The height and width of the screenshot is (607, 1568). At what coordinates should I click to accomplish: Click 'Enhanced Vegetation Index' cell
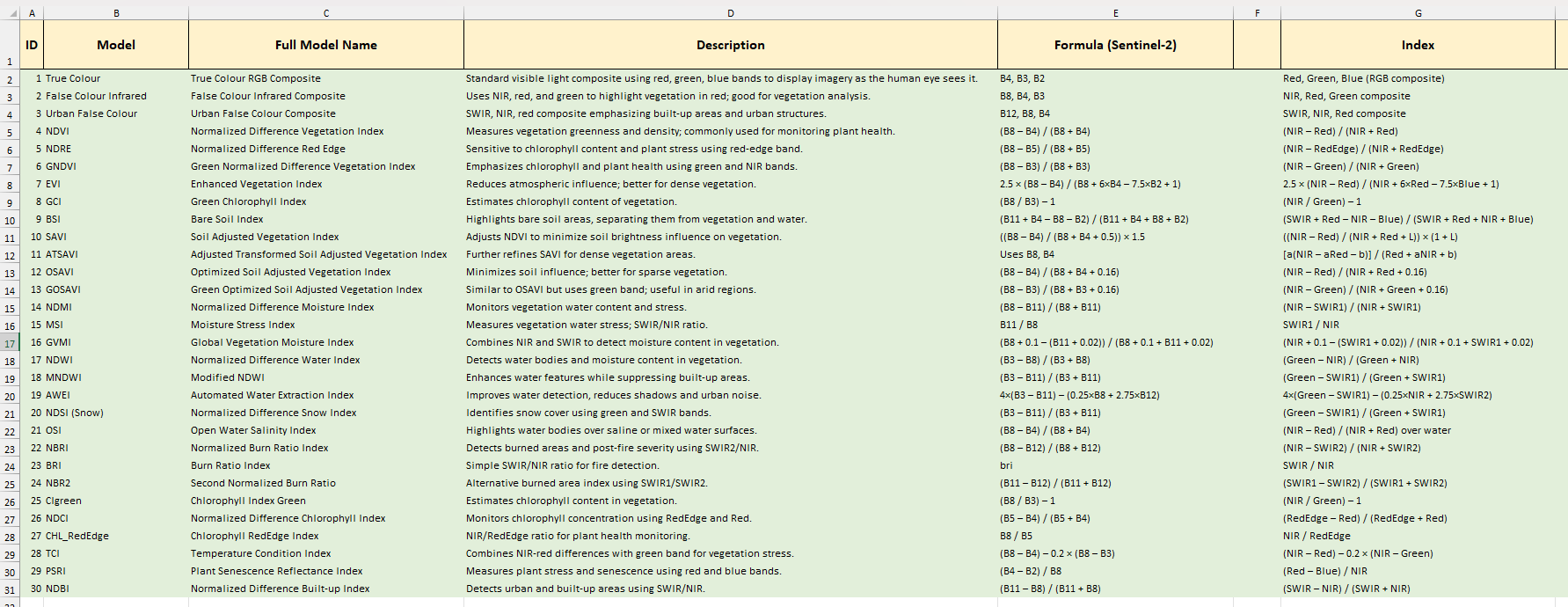click(x=326, y=184)
